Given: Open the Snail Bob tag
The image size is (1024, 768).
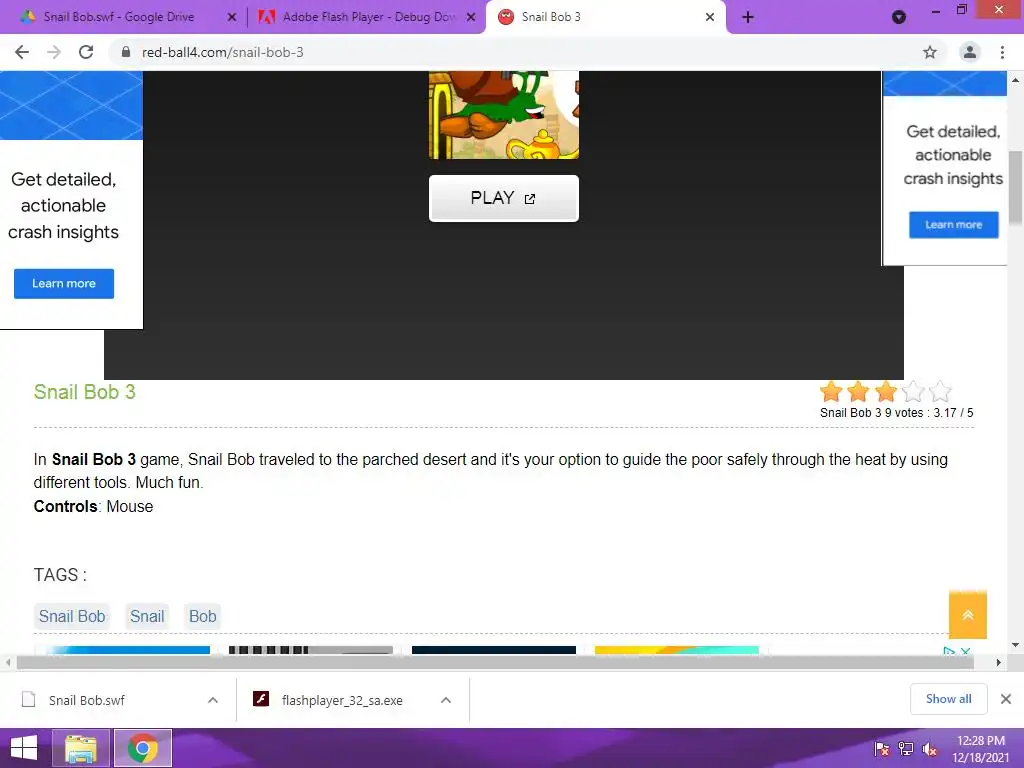Looking at the screenshot, I should (x=72, y=616).
